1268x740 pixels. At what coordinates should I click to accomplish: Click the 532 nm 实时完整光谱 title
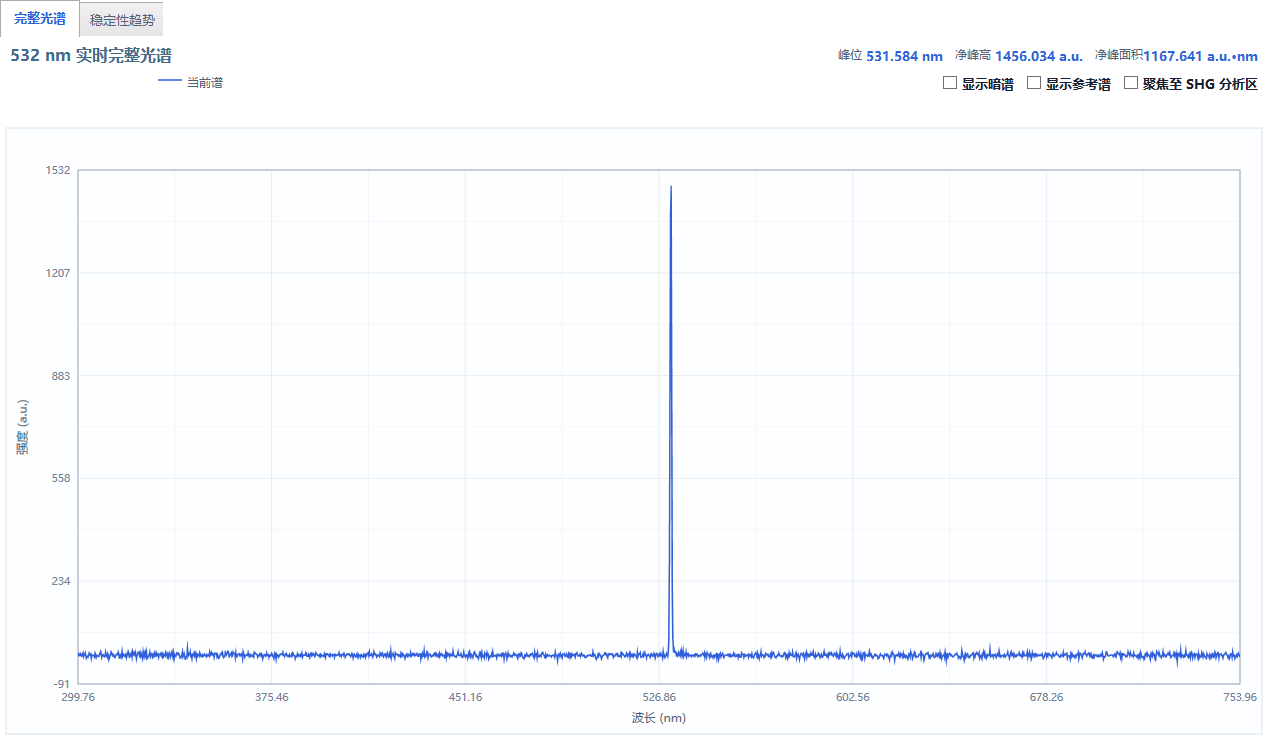tap(91, 56)
